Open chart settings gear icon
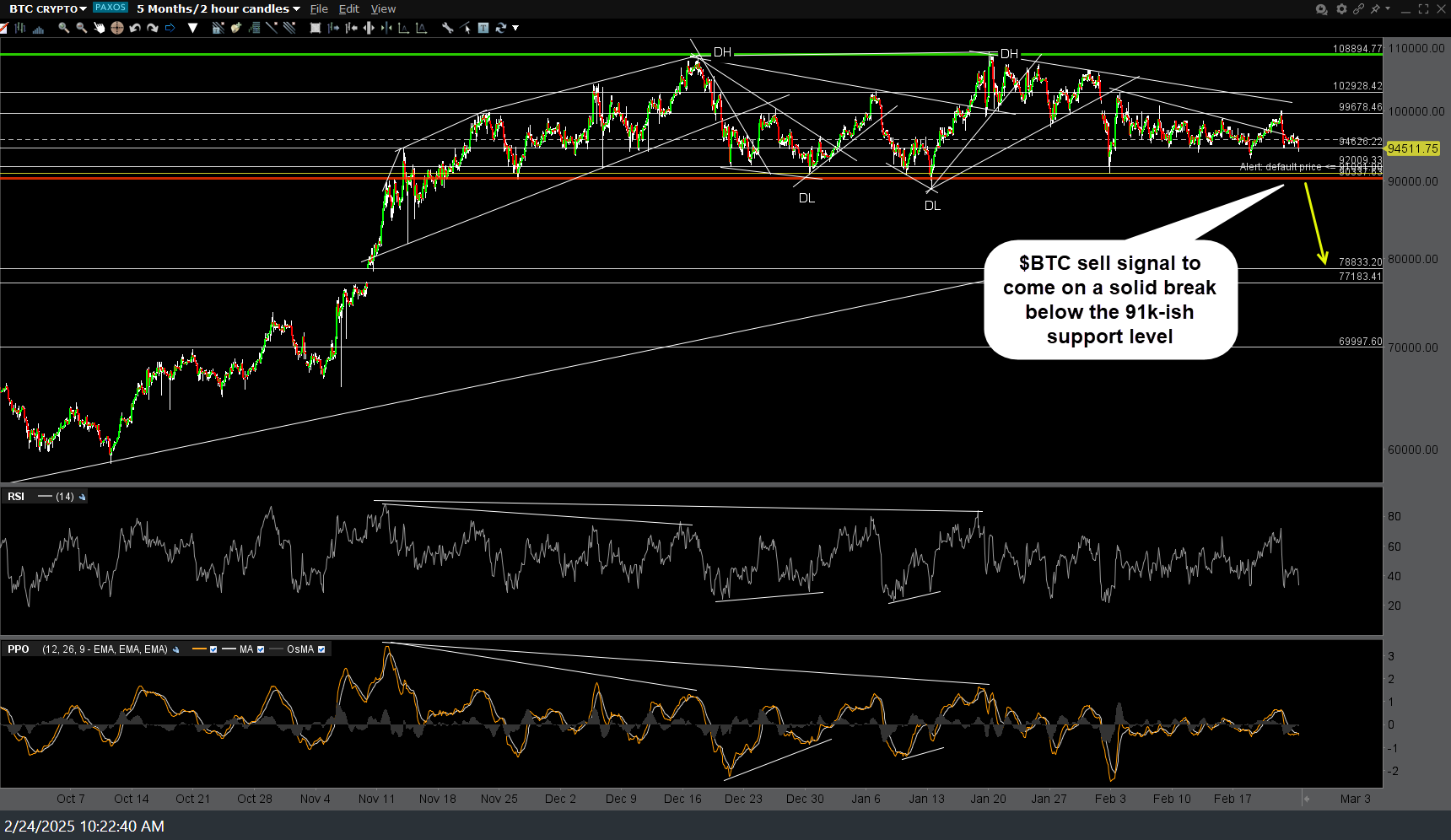 1341,9
